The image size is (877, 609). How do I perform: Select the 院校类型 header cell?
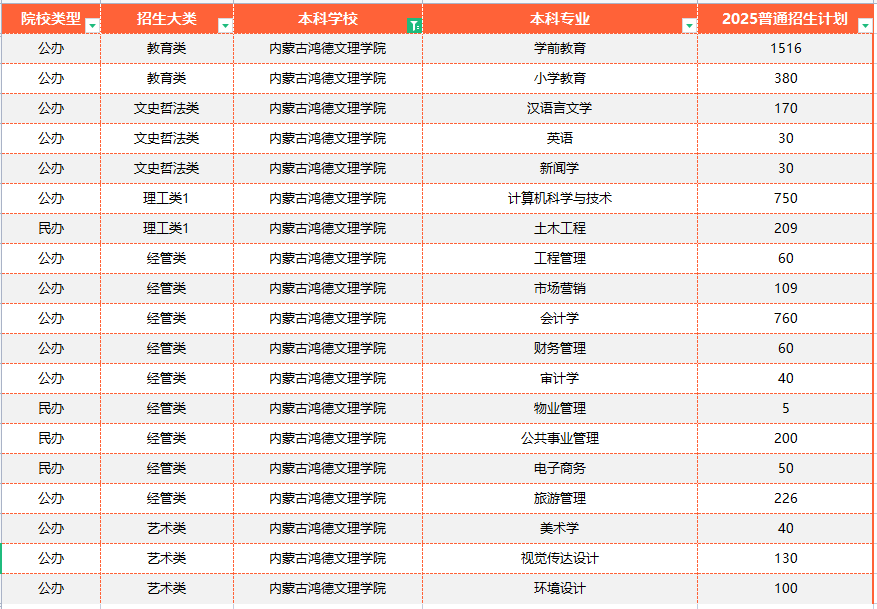tap(51, 19)
